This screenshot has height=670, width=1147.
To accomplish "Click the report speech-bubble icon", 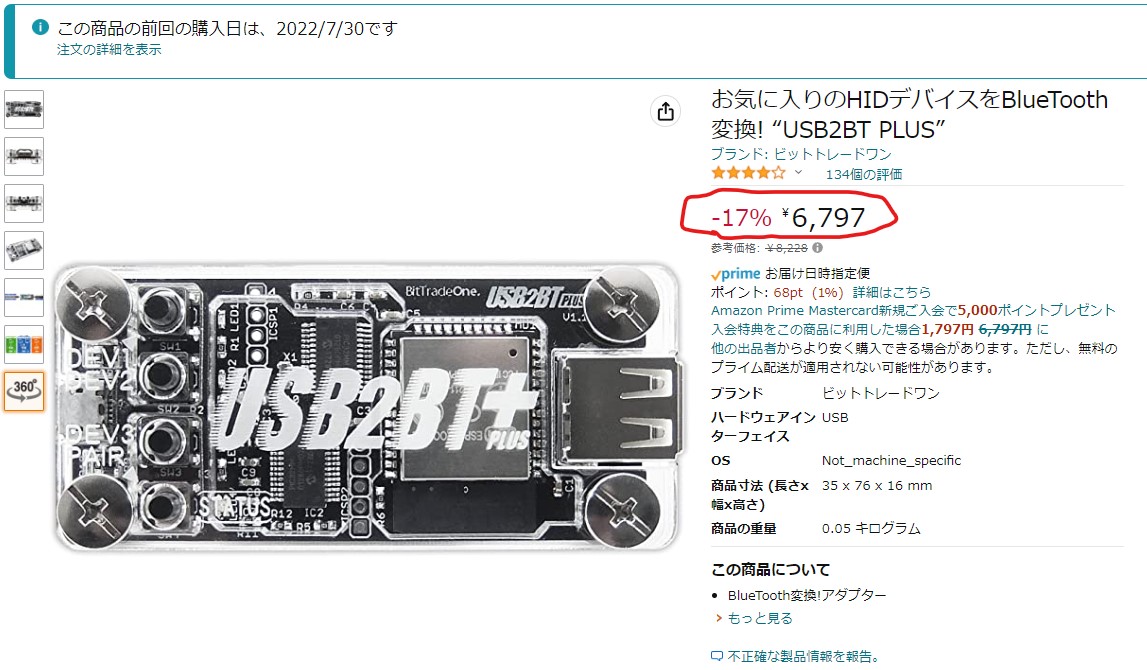I will pyautogui.click(x=717, y=656).
